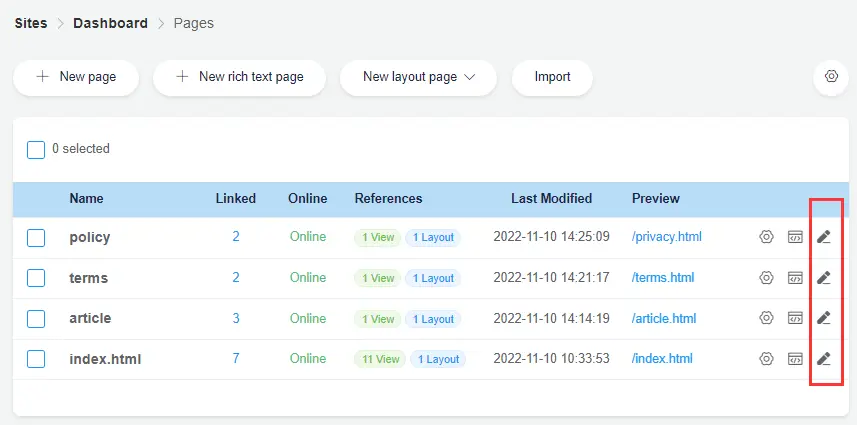Tick the checkbox for the article page

click(36, 318)
